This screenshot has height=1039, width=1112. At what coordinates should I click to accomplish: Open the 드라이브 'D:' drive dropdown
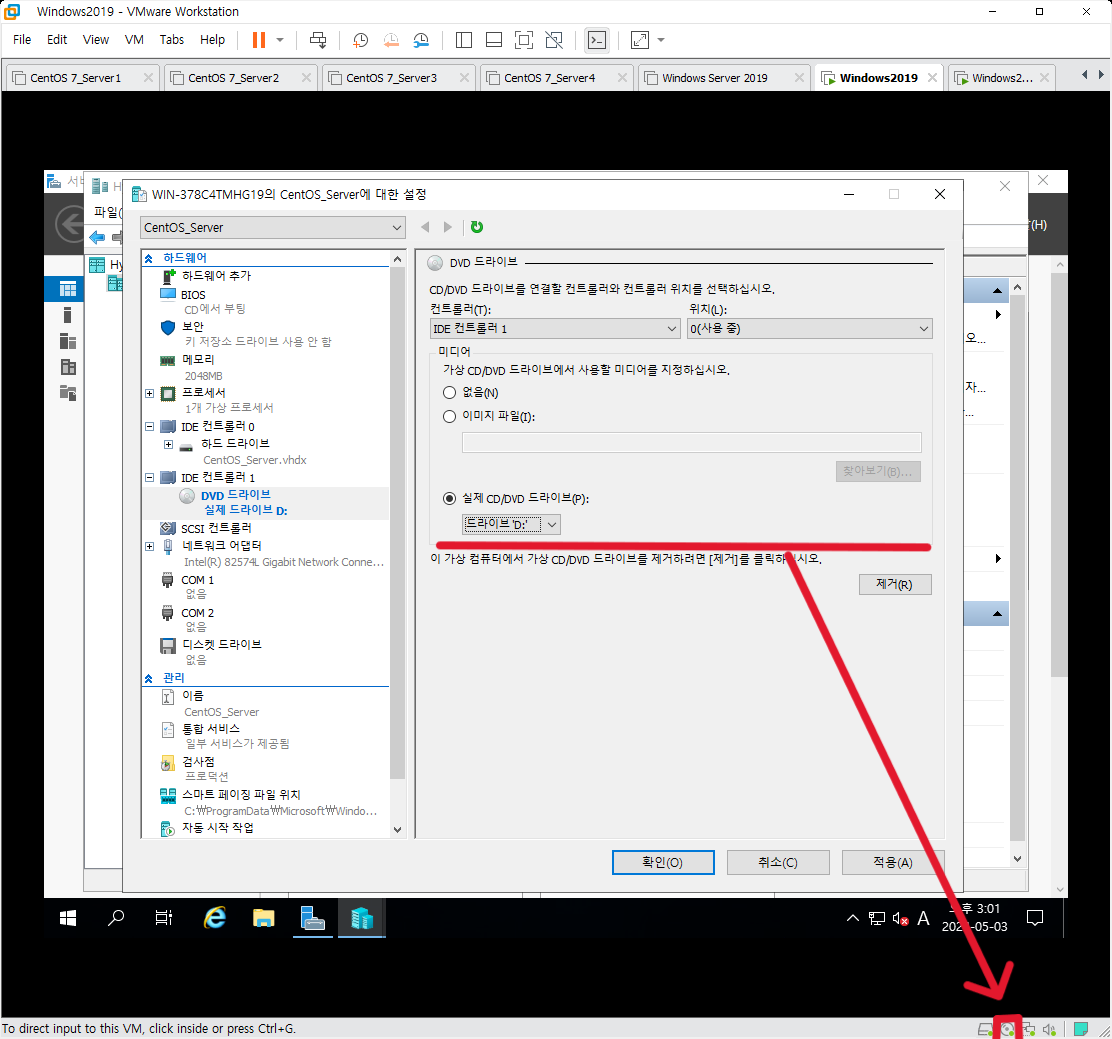(511, 525)
